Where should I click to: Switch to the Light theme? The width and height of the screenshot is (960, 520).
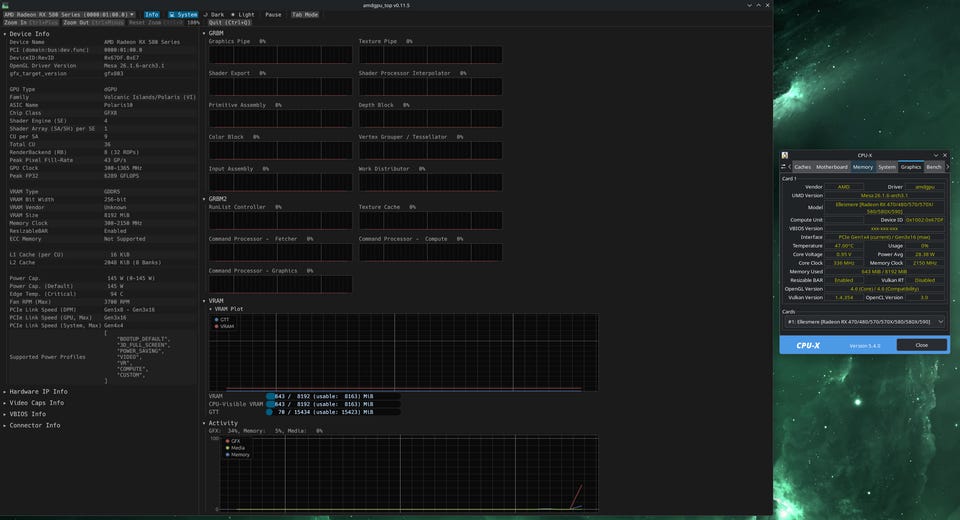click(243, 14)
